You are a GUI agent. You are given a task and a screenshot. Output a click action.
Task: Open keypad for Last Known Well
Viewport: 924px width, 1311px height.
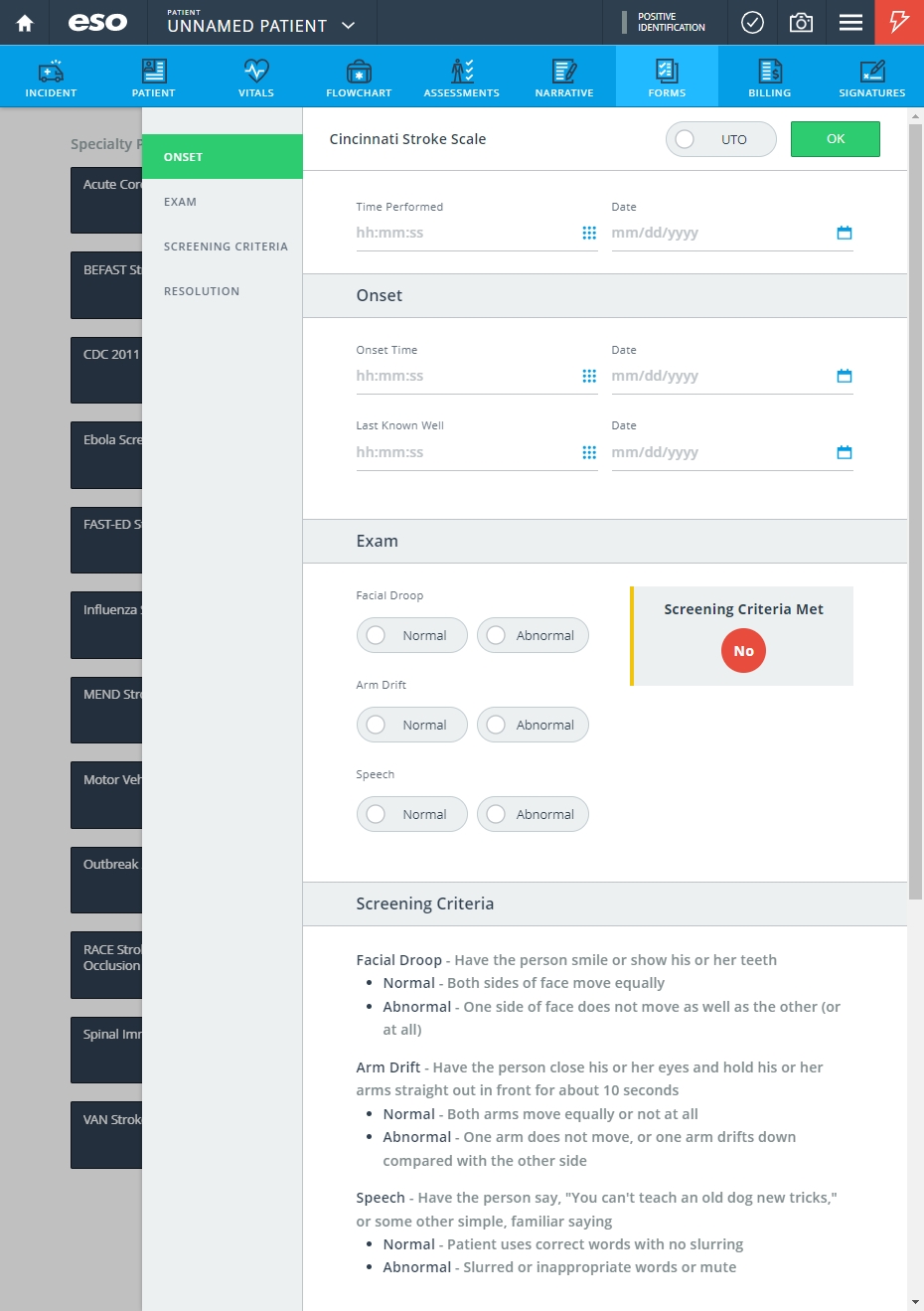click(x=589, y=452)
